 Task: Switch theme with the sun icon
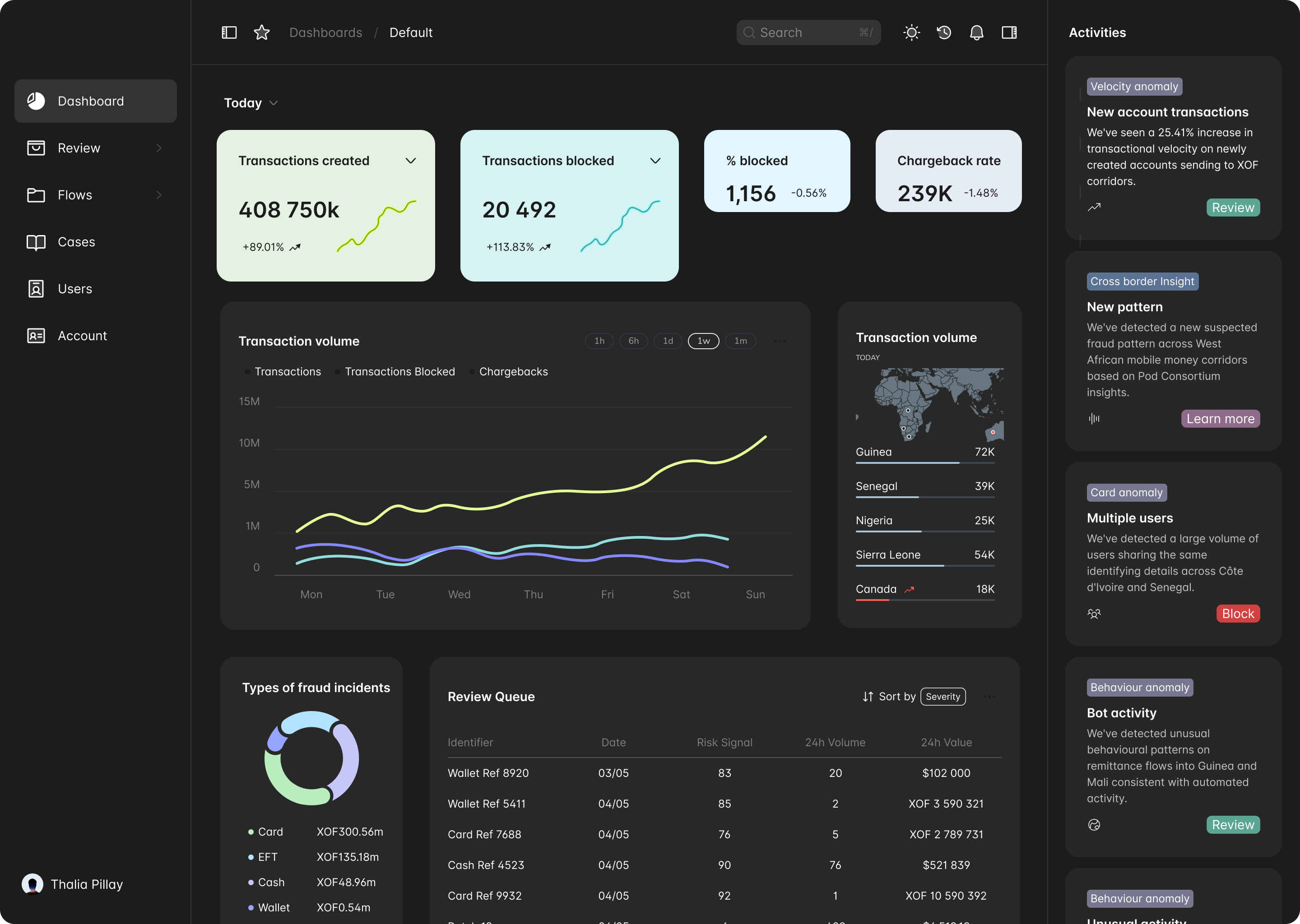[x=911, y=32]
